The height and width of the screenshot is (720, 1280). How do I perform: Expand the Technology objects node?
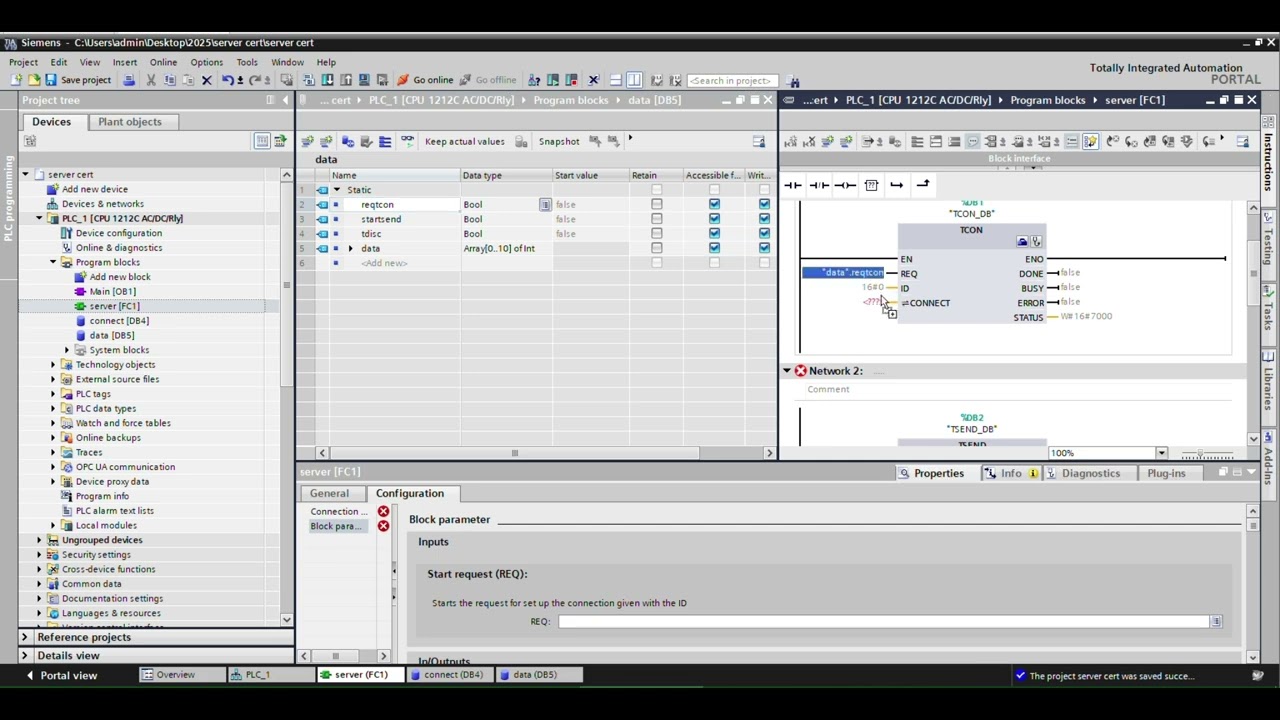[x=53, y=364]
